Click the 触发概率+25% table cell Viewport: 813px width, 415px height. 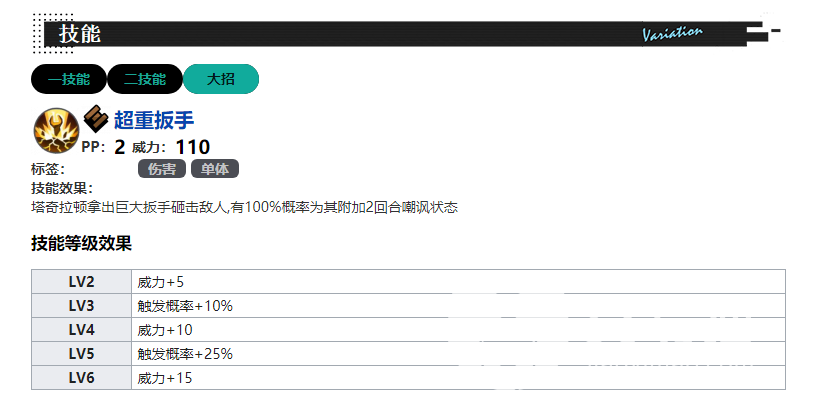tap(185, 354)
